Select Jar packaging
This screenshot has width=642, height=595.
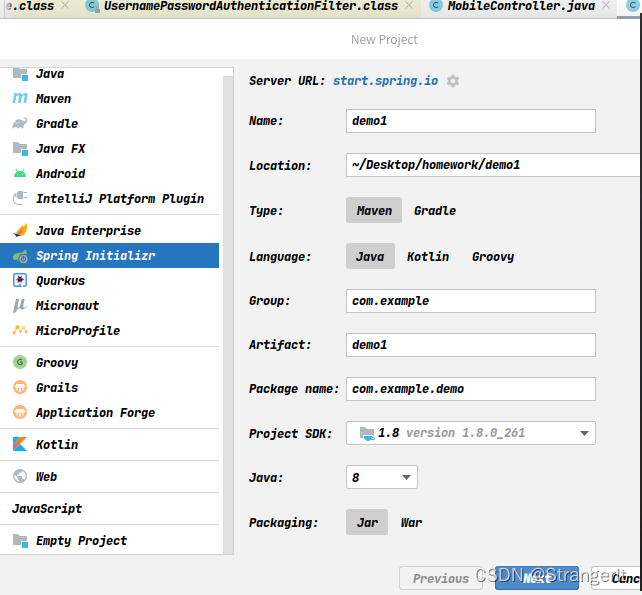367,522
